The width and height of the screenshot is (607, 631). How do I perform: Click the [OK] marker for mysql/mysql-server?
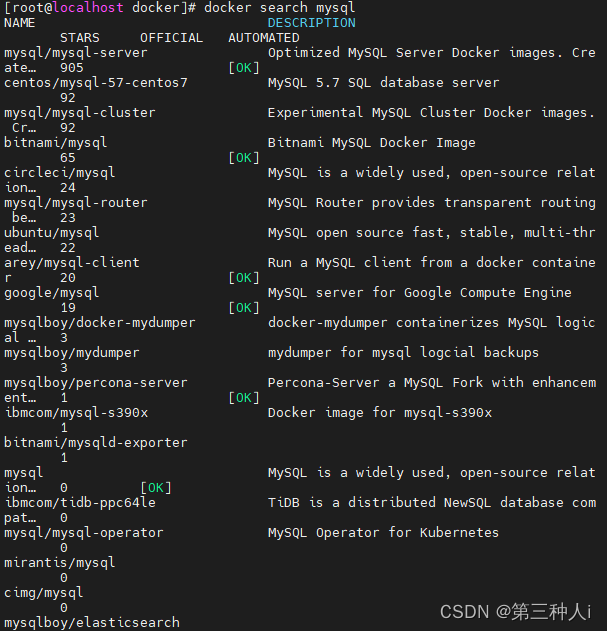click(x=244, y=68)
